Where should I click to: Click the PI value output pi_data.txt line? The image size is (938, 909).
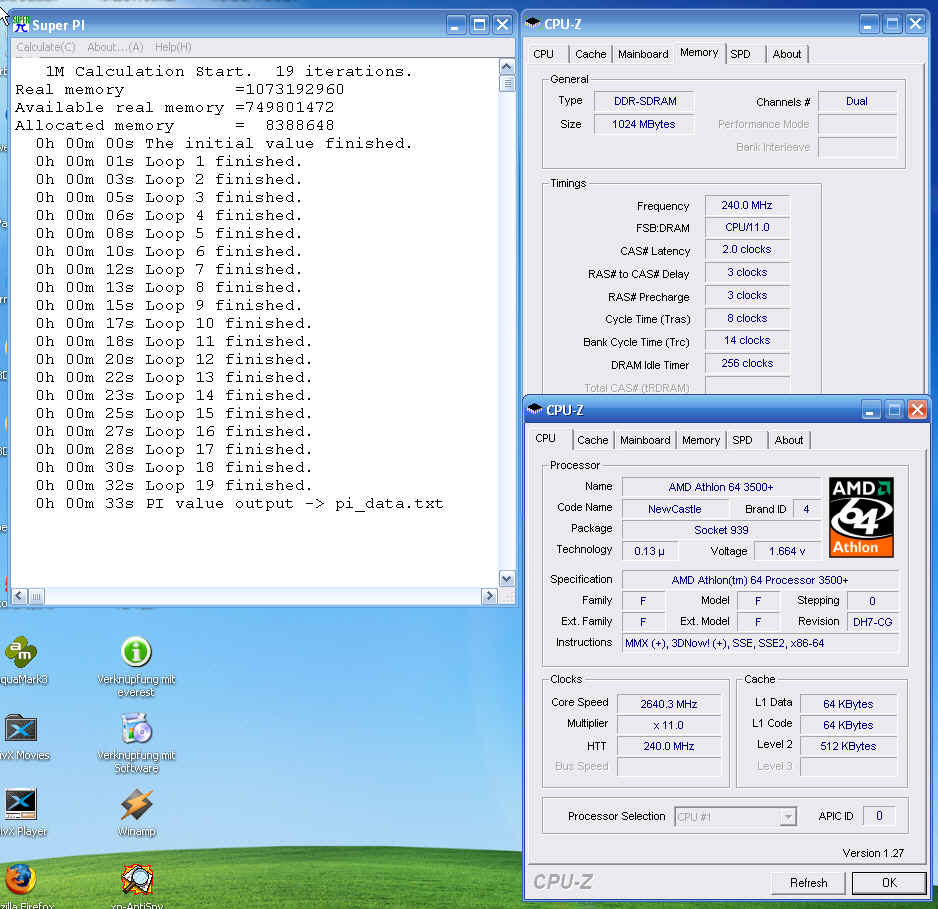[x=239, y=504]
